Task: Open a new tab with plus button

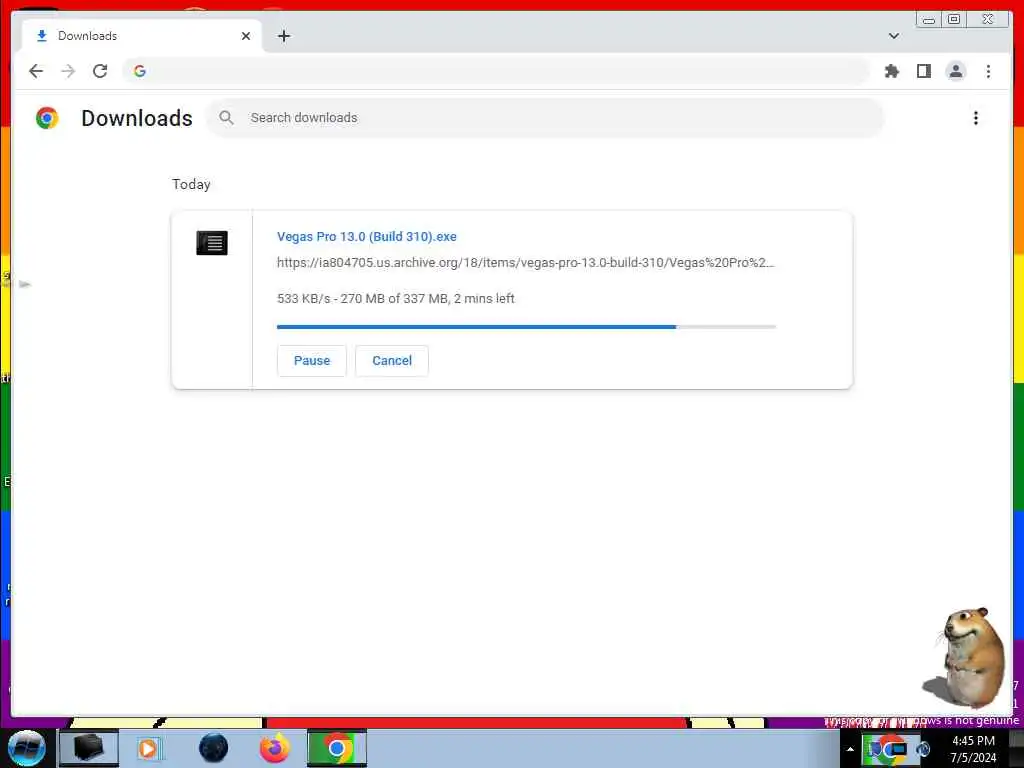Action: (x=283, y=36)
